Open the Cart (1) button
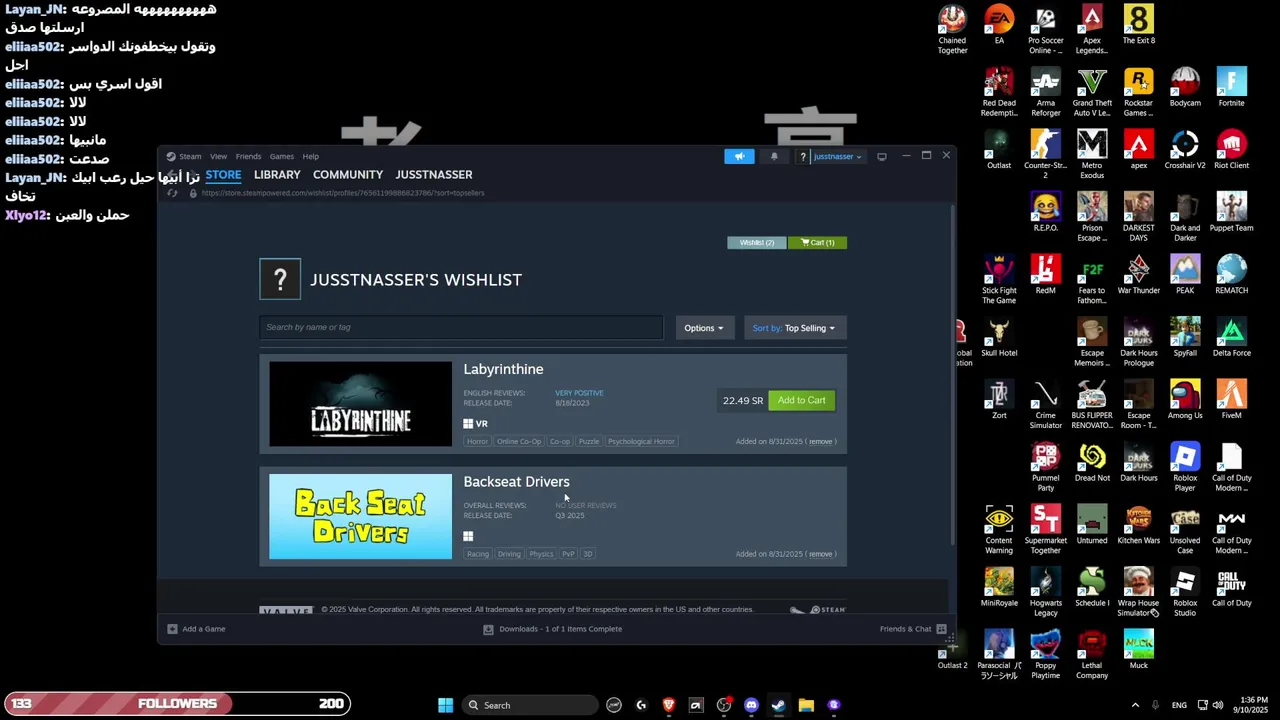The image size is (1280, 720). pos(817,242)
